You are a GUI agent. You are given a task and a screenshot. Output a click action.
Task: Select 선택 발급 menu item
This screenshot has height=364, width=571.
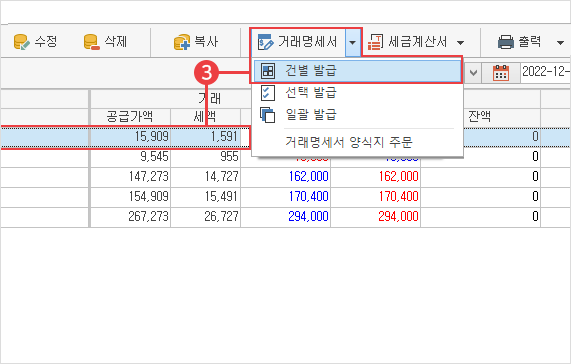357,93
